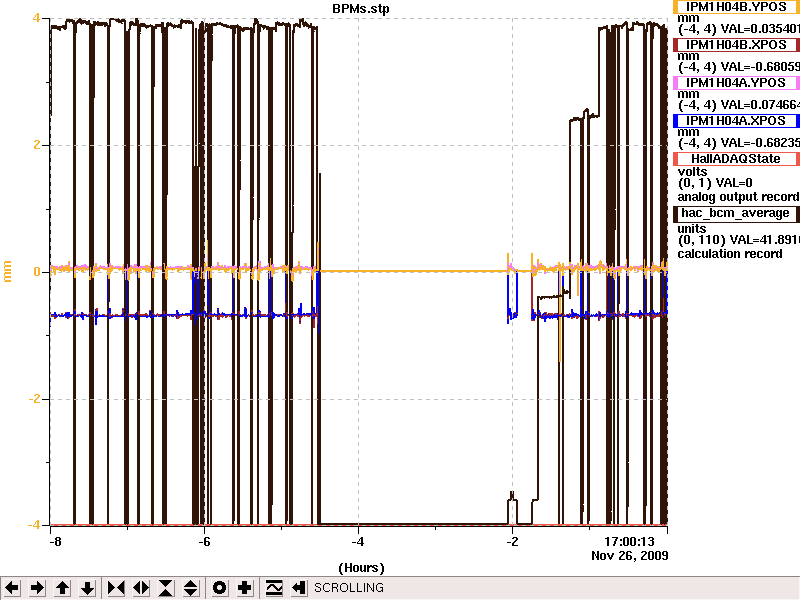Click the mm y-axis unit label
This screenshot has height=600, width=800.
click(8, 271)
